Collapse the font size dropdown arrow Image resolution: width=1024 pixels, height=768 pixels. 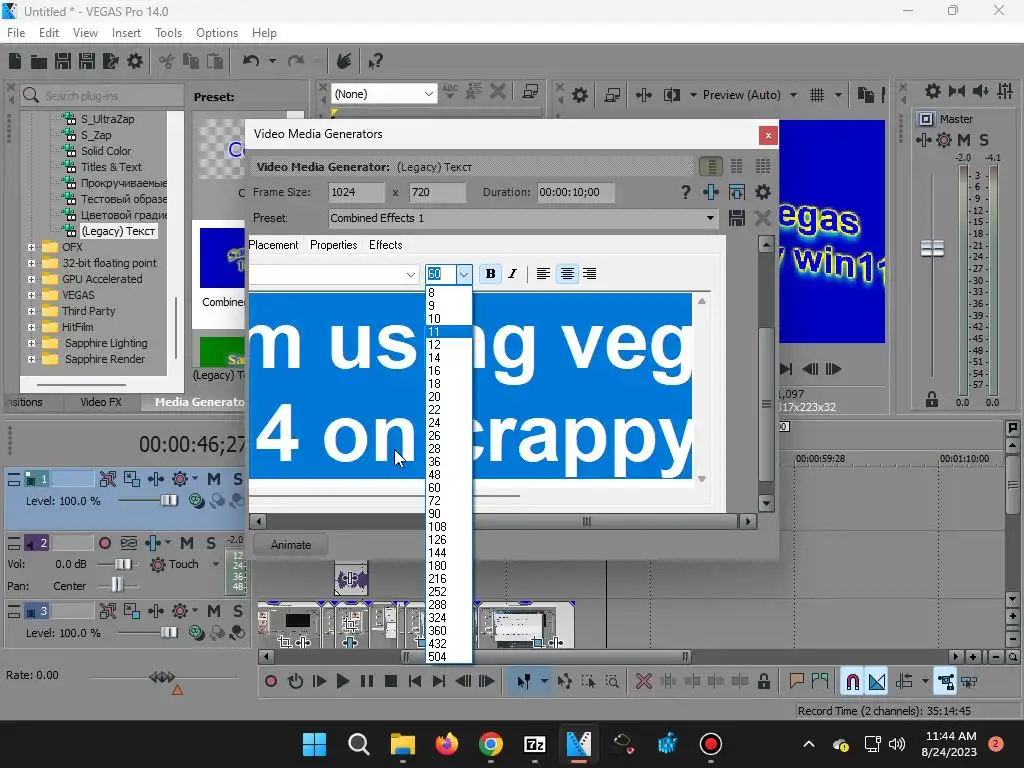pyautogui.click(x=464, y=274)
